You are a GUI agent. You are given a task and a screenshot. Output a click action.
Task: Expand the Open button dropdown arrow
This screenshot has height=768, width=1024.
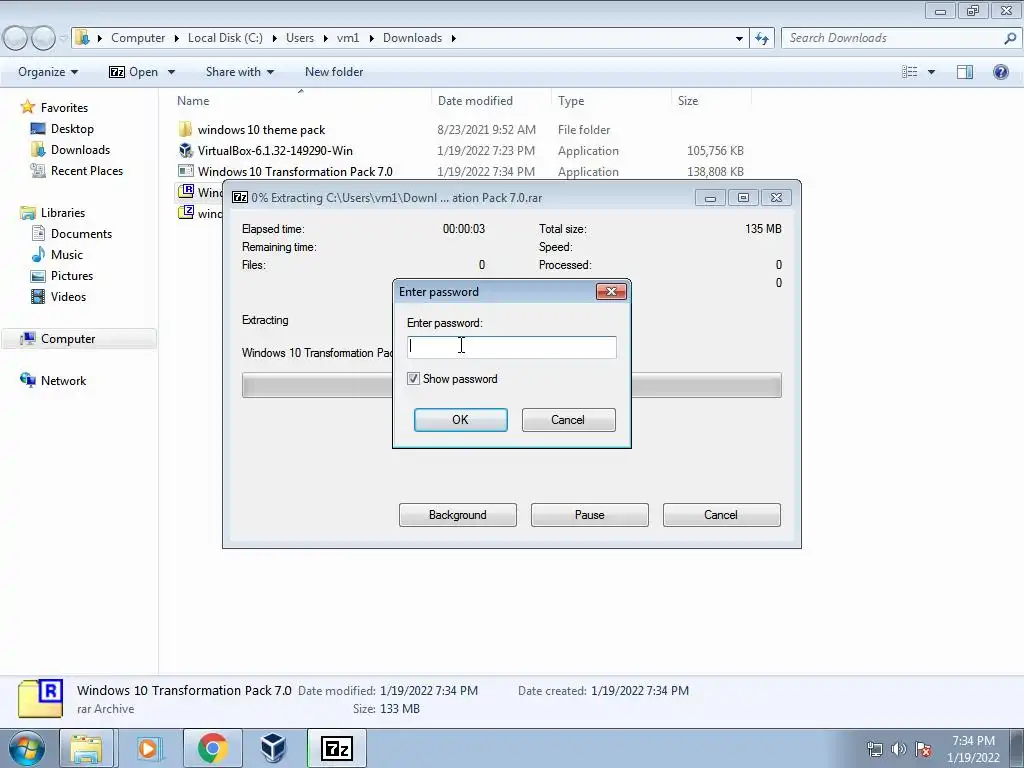click(171, 72)
